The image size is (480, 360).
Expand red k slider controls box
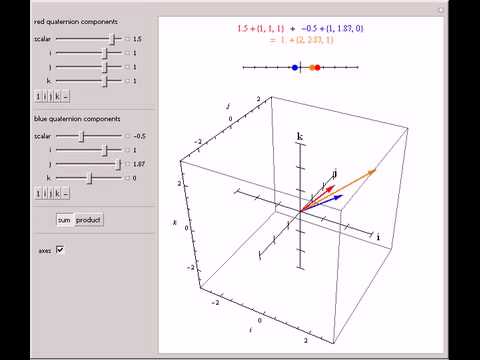[127, 81]
